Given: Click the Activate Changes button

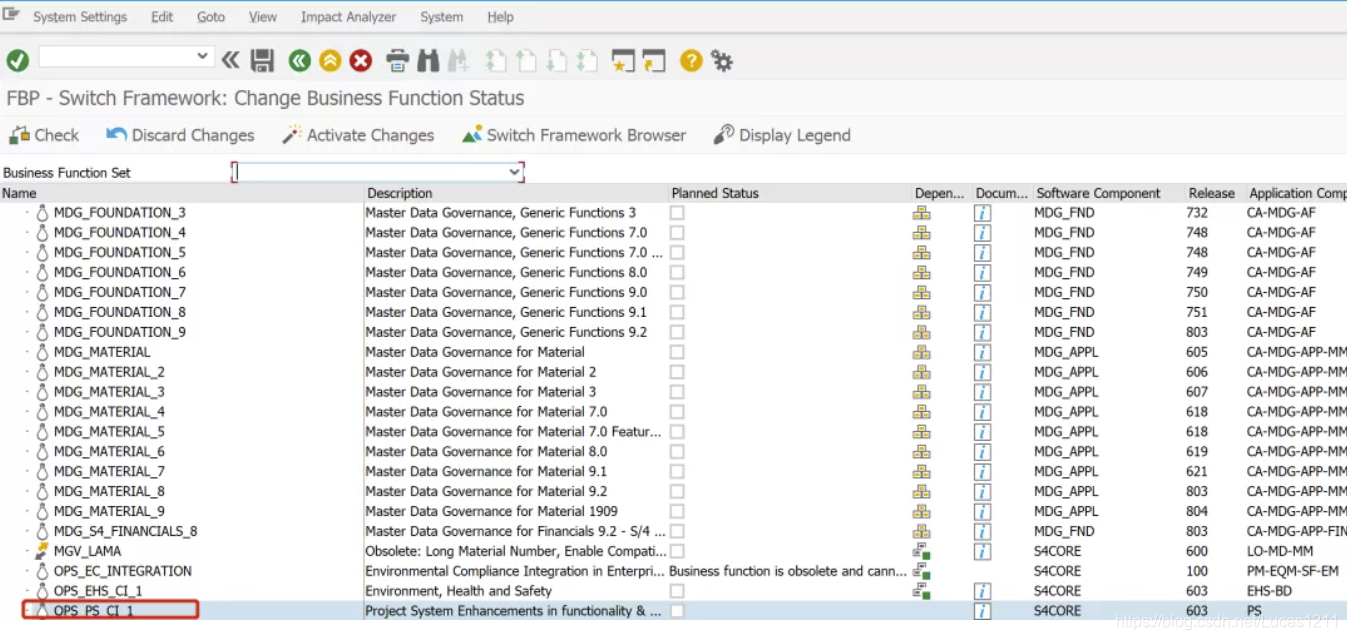Looking at the screenshot, I should (x=358, y=135).
